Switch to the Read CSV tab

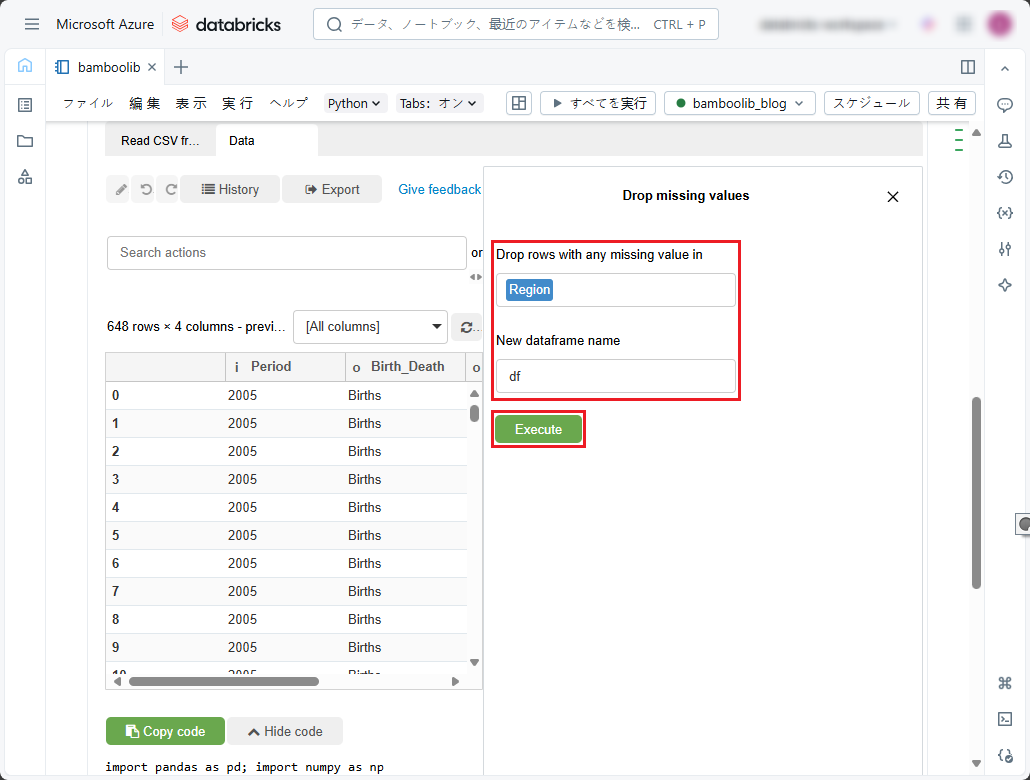160,141
